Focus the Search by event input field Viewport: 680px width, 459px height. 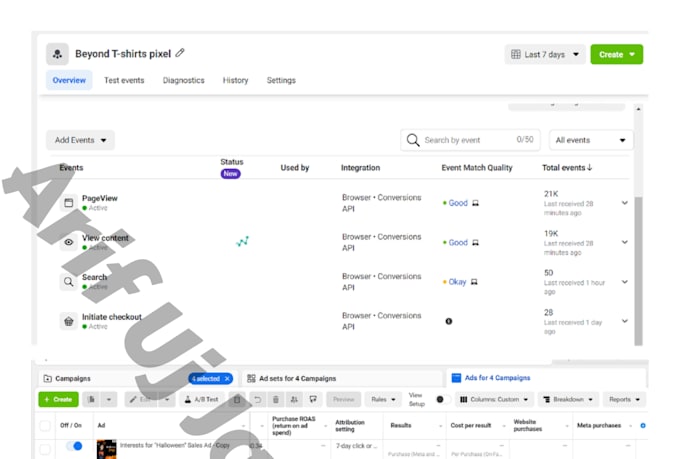coord(471,140)
